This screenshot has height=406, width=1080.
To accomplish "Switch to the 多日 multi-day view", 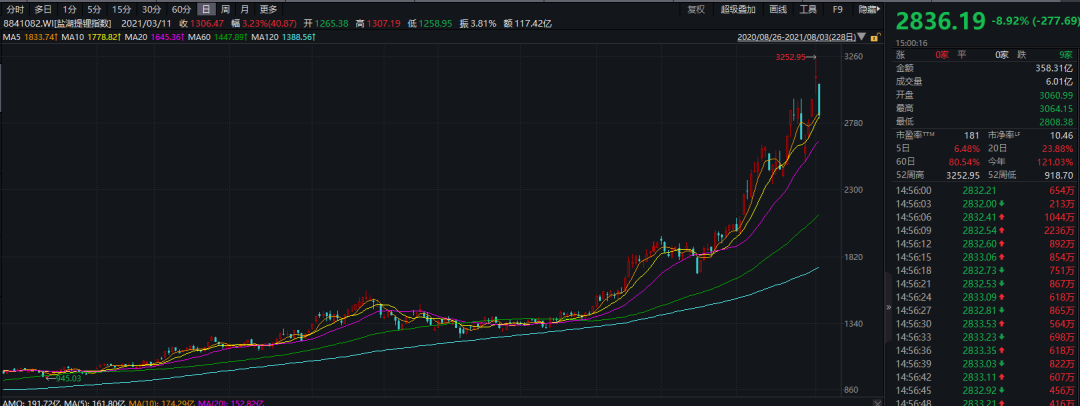I will click(42, 9).
